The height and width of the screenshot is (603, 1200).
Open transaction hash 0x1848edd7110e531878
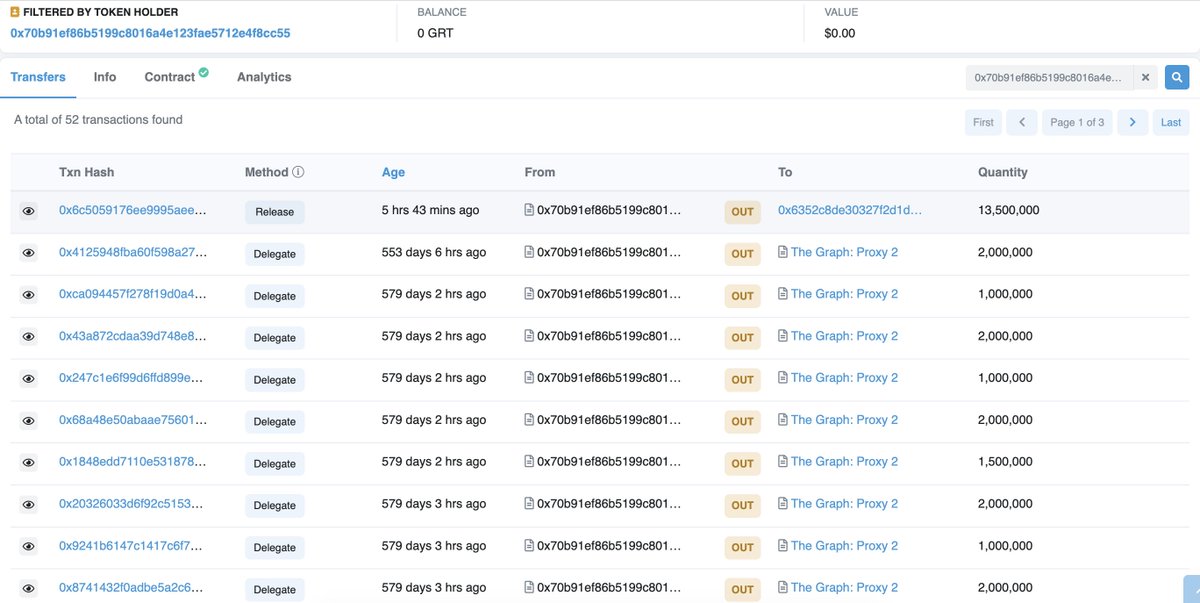pyautogui.click(x=133, y=463)
